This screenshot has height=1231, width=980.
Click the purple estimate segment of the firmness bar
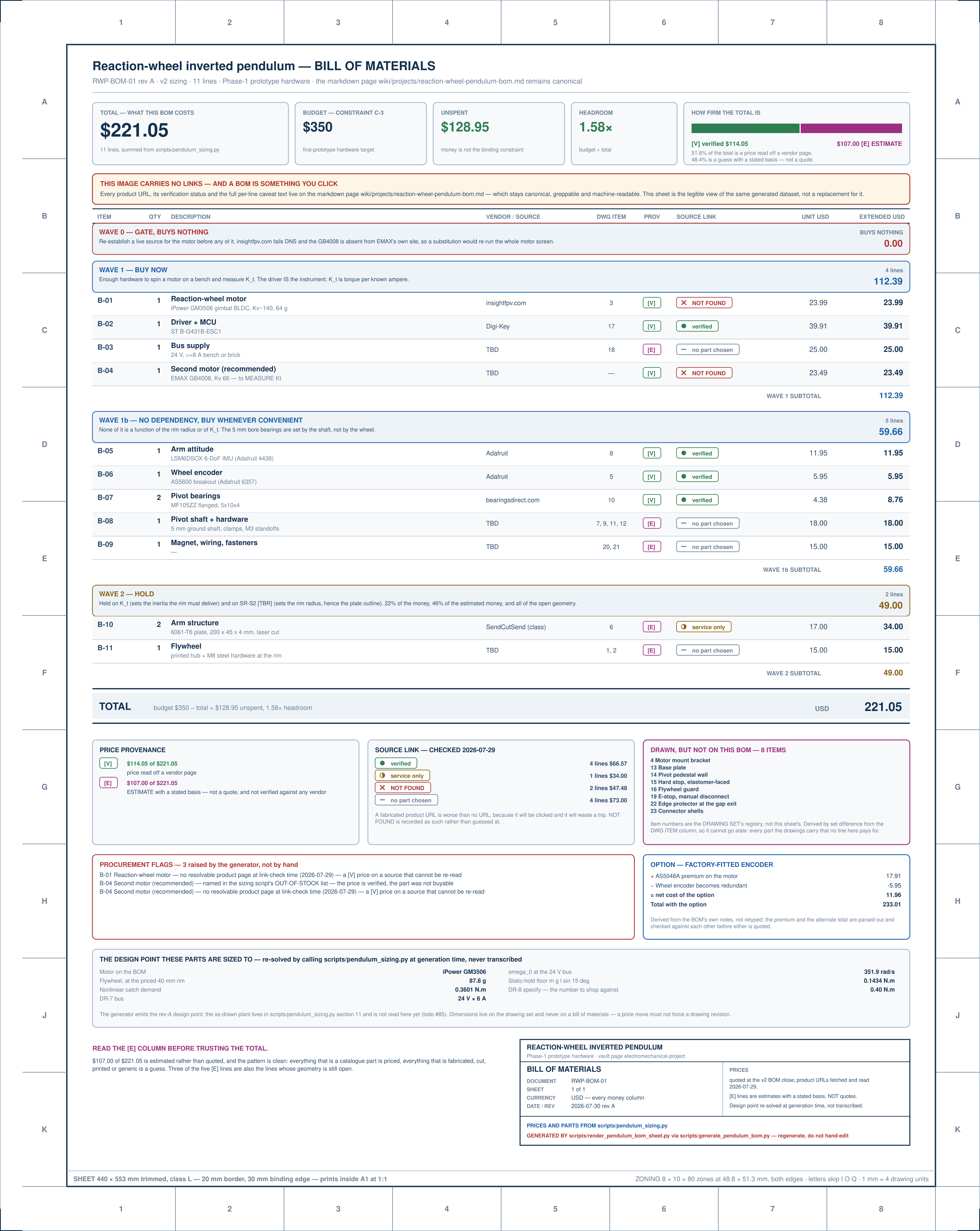(851, 128)
